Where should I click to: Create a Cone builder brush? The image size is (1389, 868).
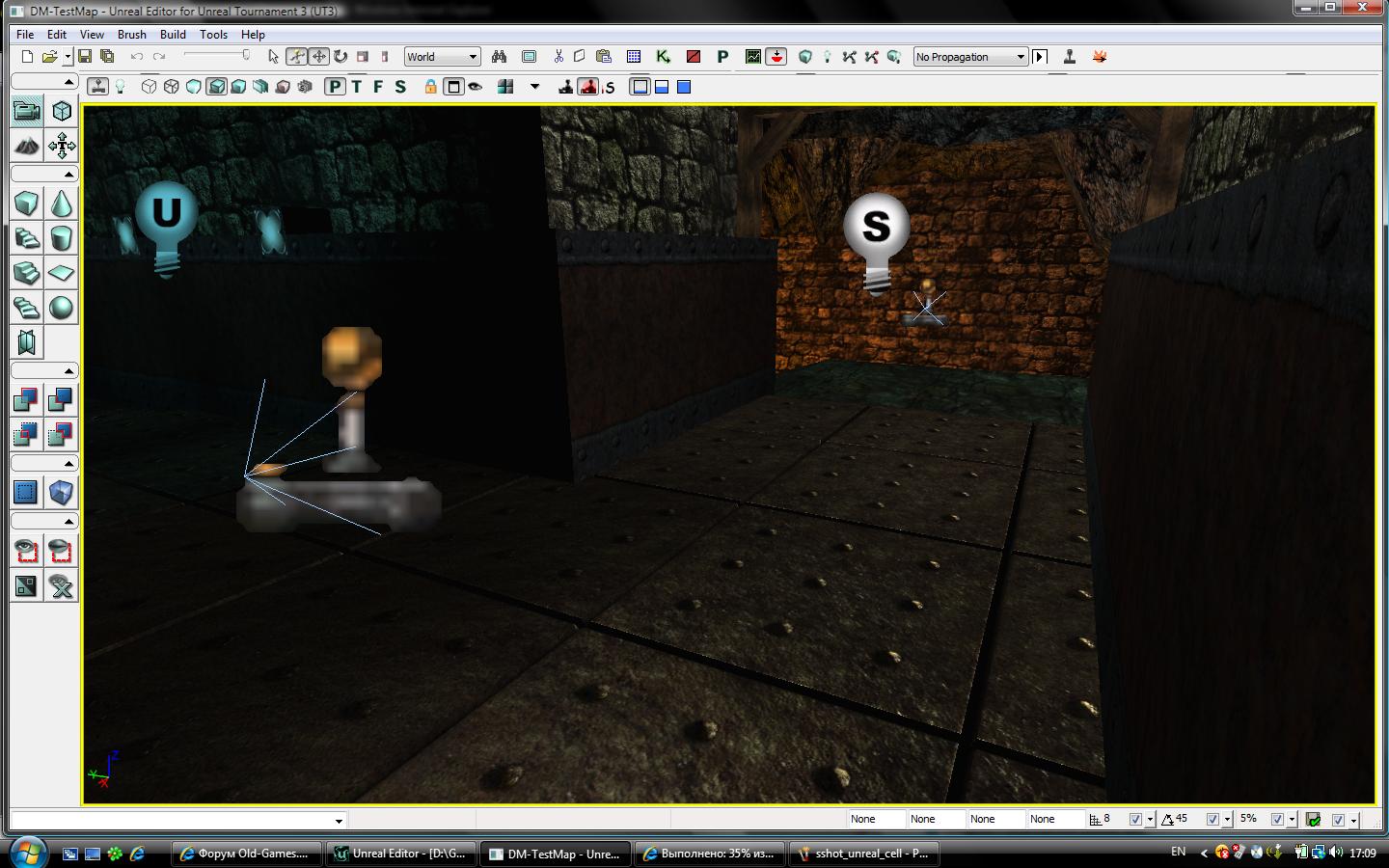62,203
